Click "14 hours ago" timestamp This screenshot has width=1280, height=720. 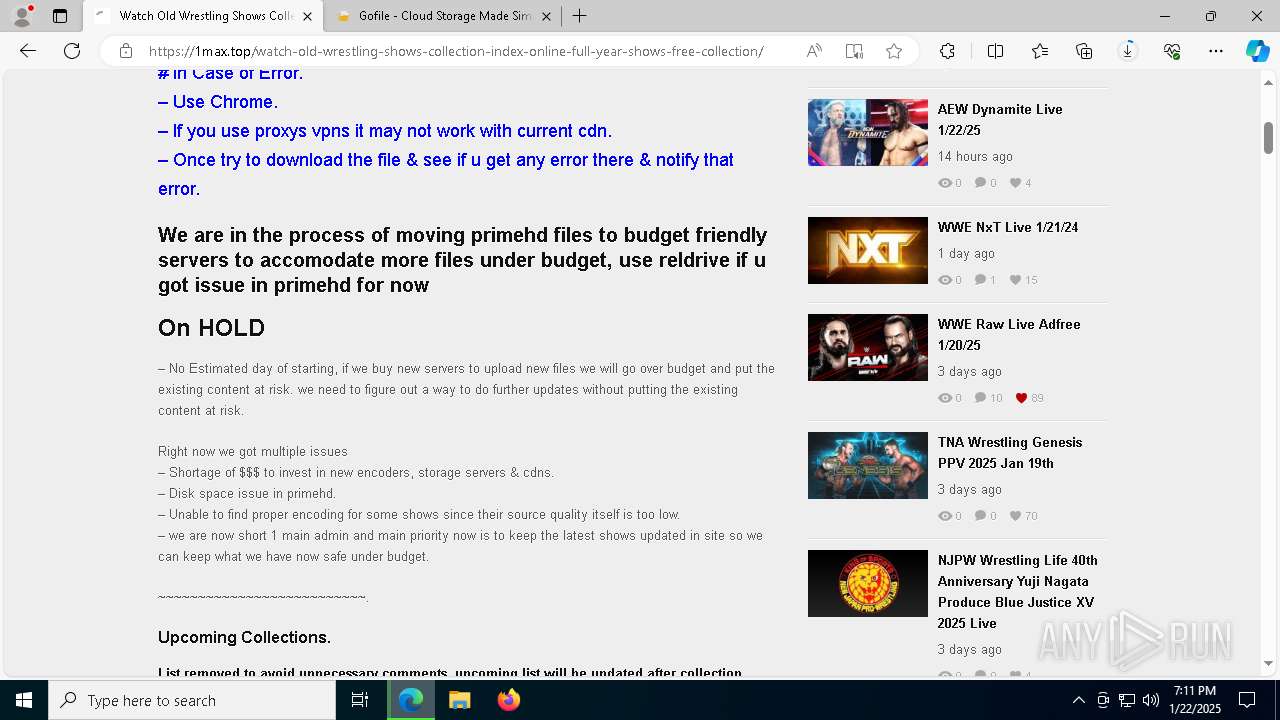pyautogui.click(x=975, y=156)
